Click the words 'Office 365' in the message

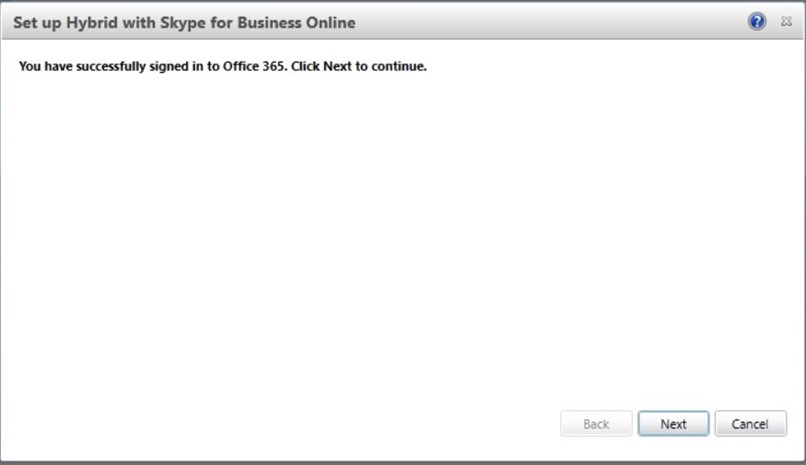[x=253, y=66]
